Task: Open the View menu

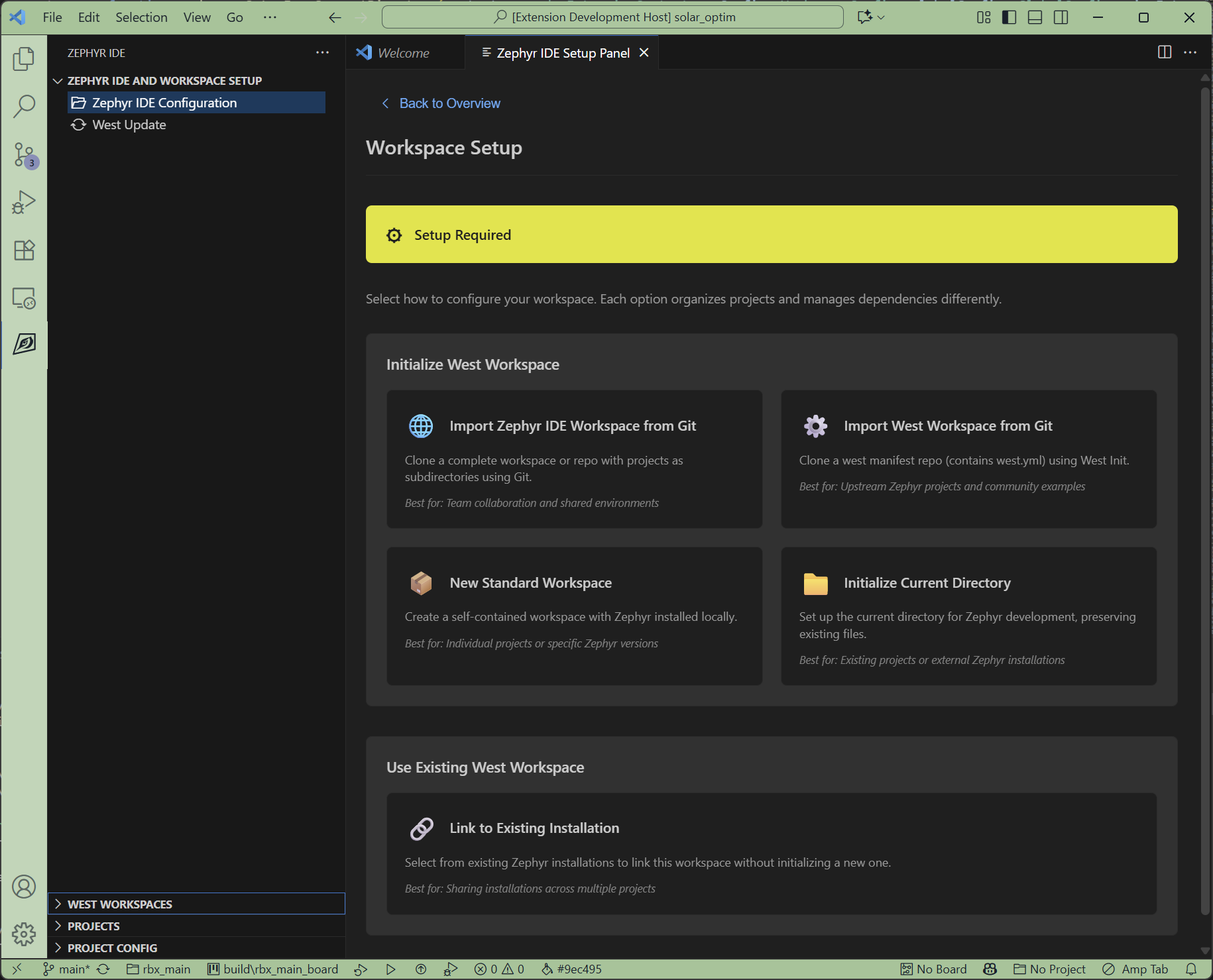Action: [x=197, y=17]
